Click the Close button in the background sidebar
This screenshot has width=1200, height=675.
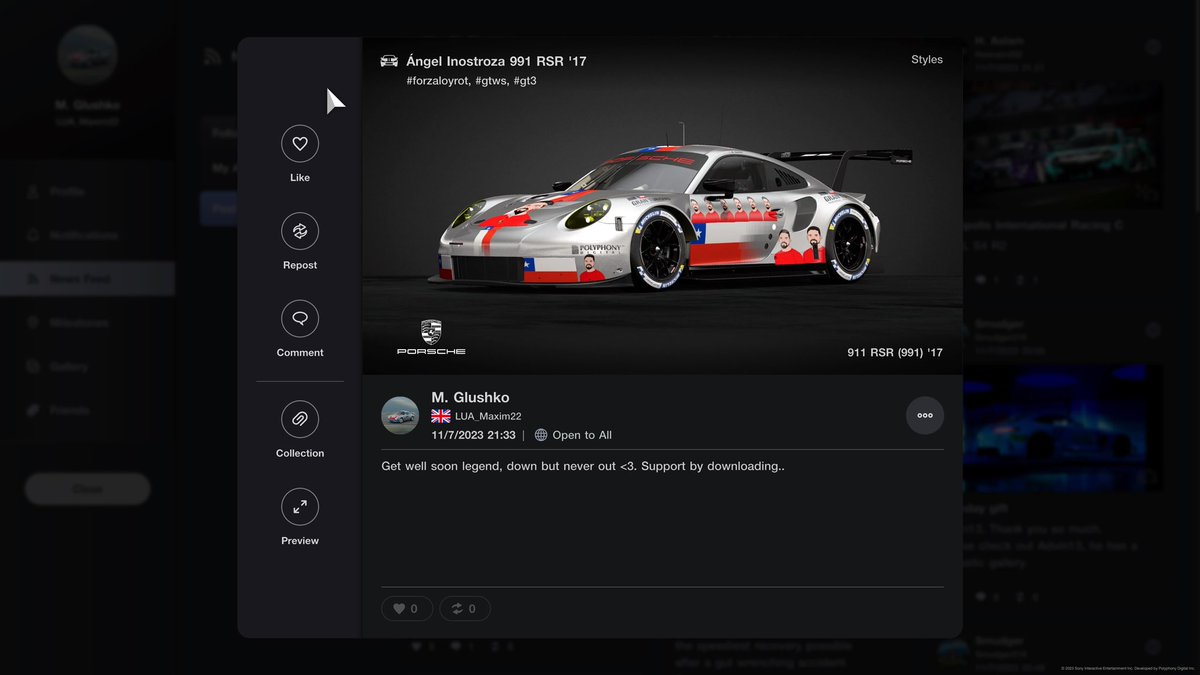pyautogui.click(x=87, y=489)
